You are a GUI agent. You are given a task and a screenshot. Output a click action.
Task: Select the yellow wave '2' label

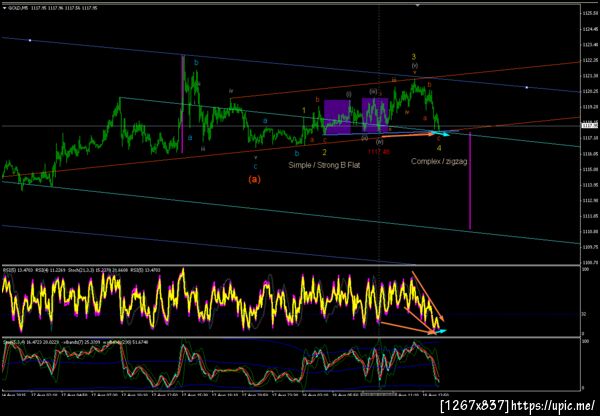[324, 152]
